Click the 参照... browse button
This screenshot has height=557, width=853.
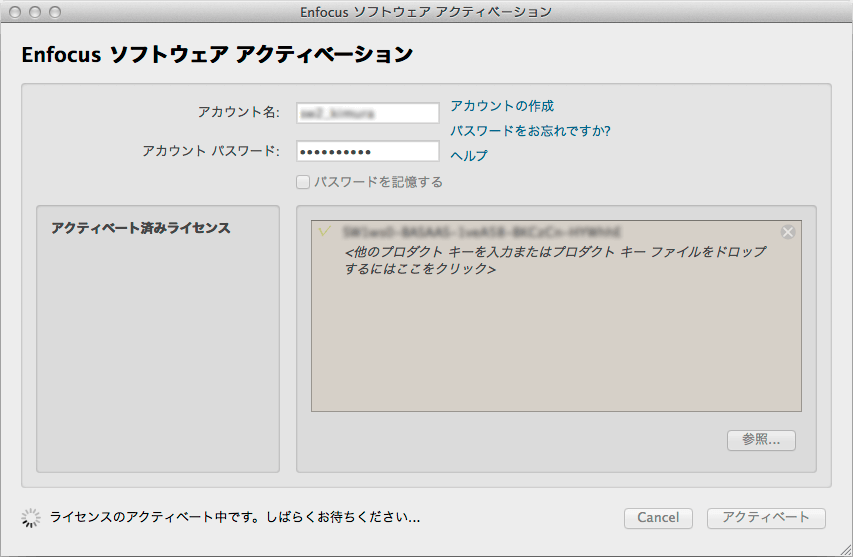coord(761,440)
